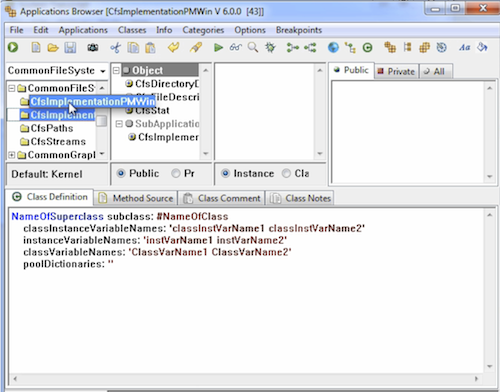Click the open folder toolbar icon
Image resolution: width=500 pixels, height=392 pixels.
53,48
